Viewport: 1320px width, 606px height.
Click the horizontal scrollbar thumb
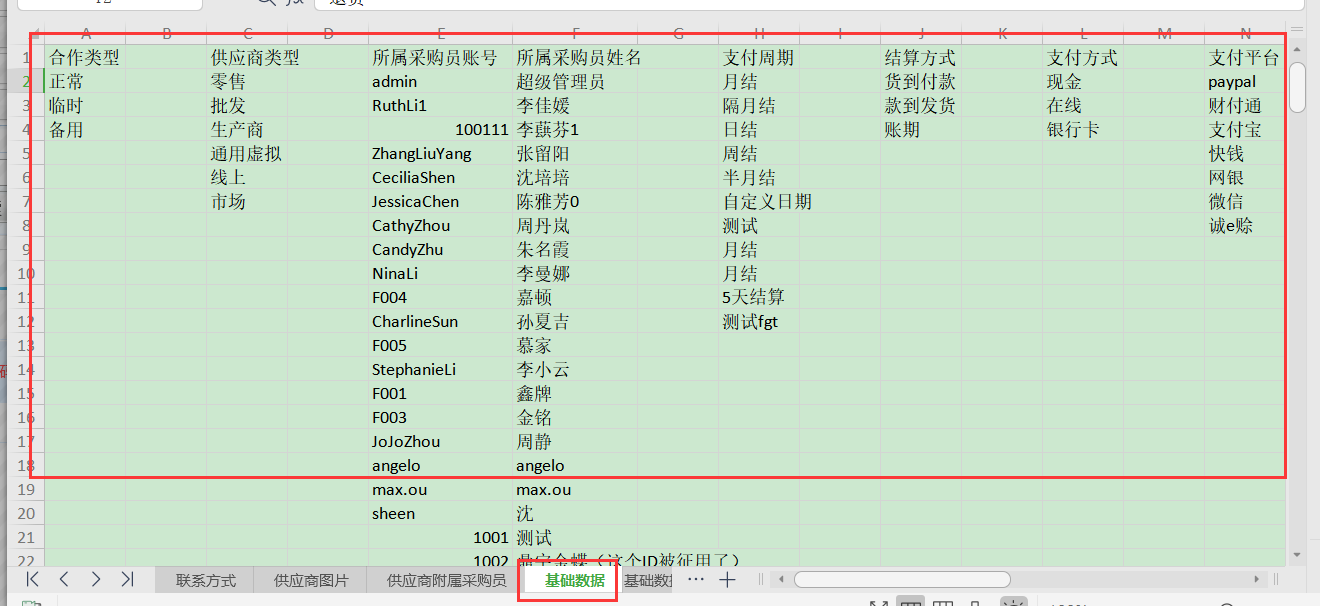902,579
